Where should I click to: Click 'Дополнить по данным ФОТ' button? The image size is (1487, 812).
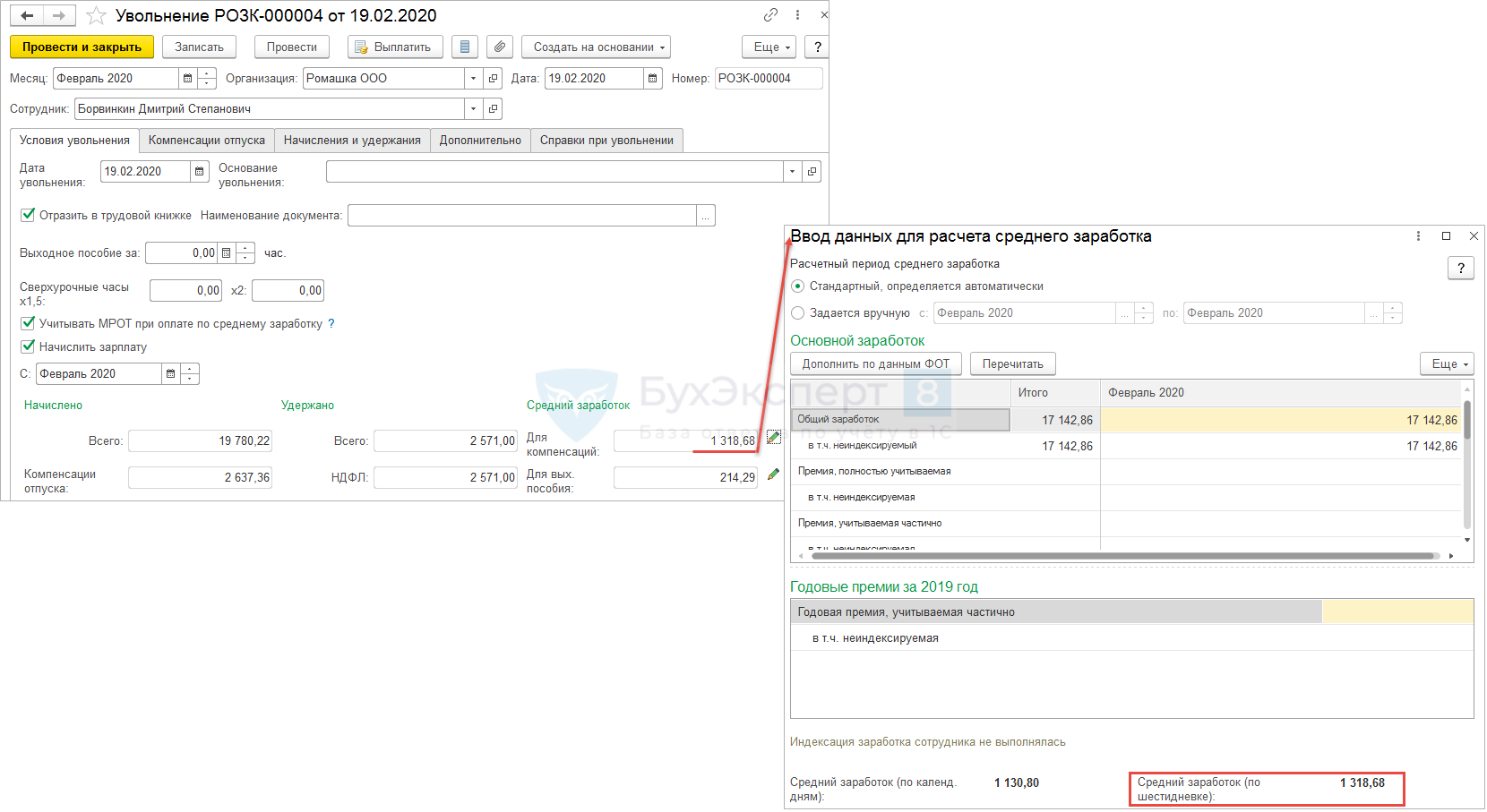(x=875, y=364)
